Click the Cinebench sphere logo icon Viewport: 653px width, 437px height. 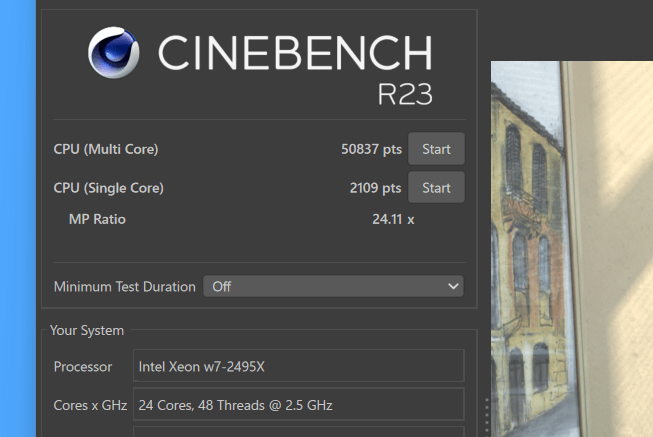pos(114,52)
